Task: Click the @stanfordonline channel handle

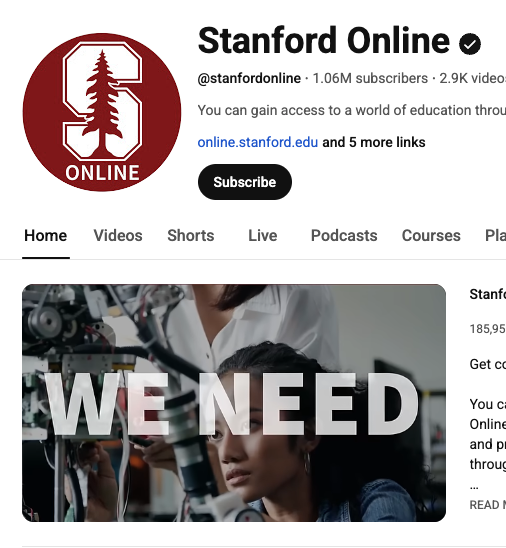Action: (249, 78)
